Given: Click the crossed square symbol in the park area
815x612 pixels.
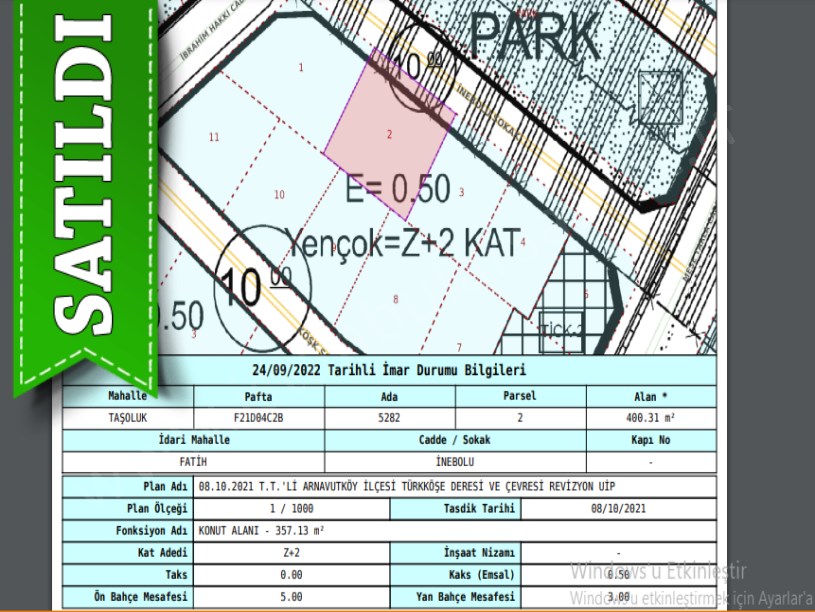Looking at the screenshot, I should tap(659, 97).
